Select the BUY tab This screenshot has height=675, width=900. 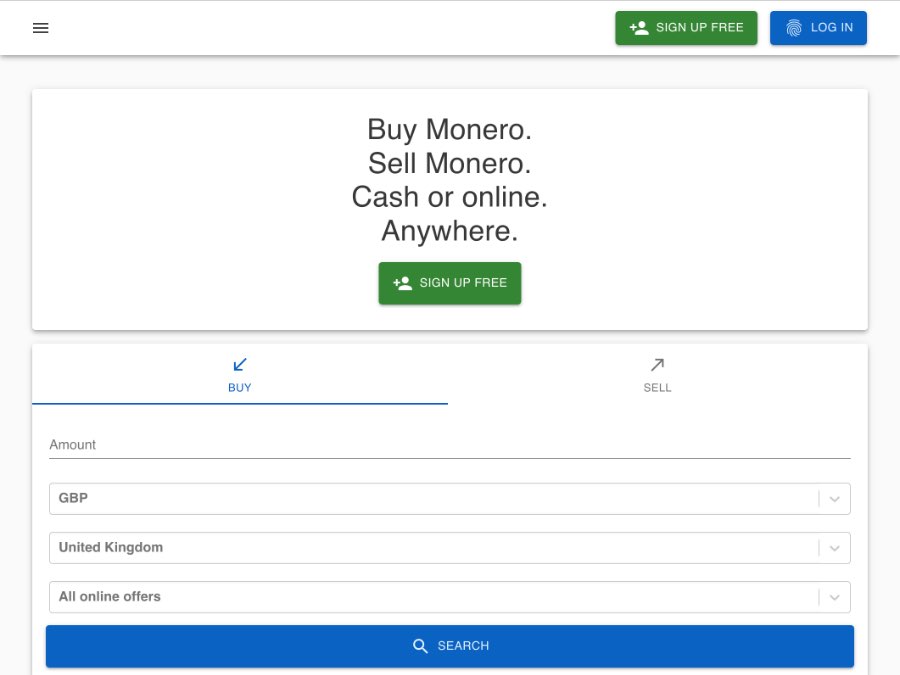tap(240, 375)
